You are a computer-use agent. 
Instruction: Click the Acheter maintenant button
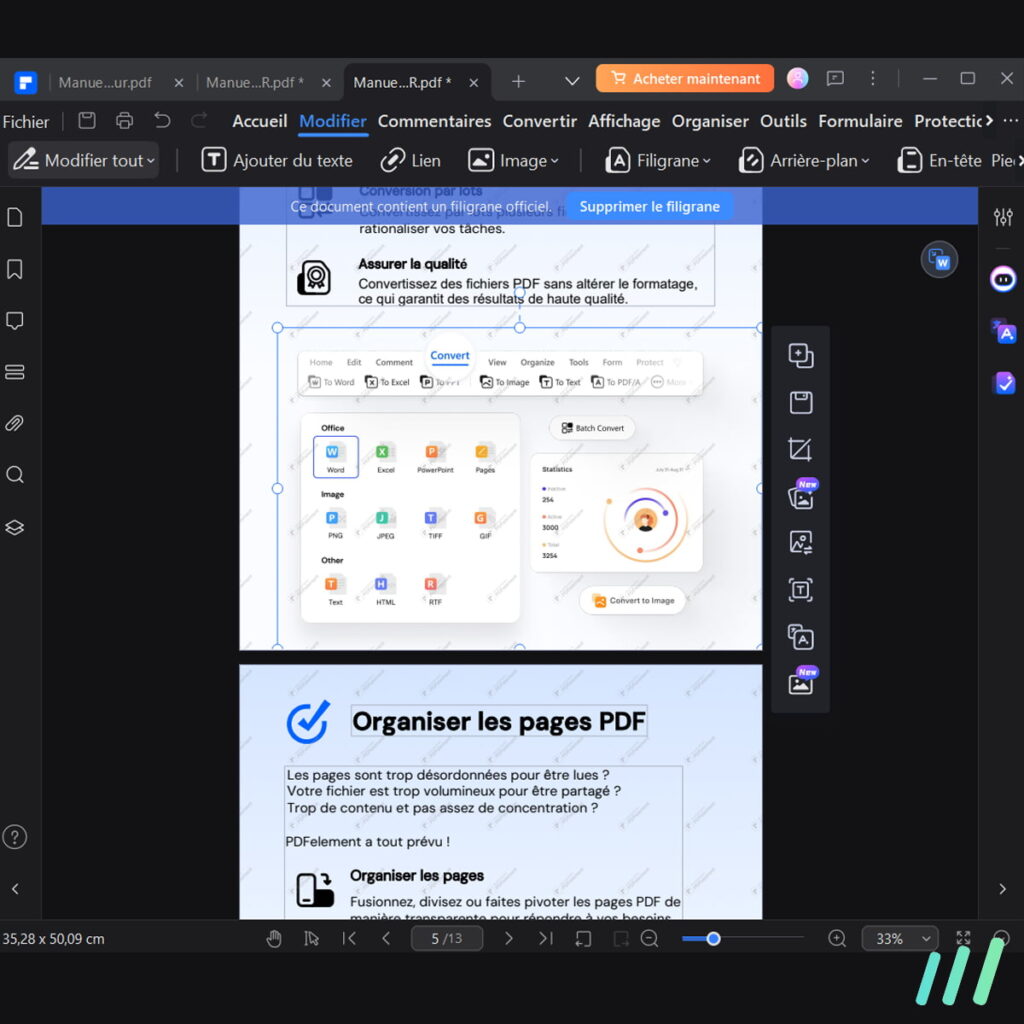[x=684, y=78]
